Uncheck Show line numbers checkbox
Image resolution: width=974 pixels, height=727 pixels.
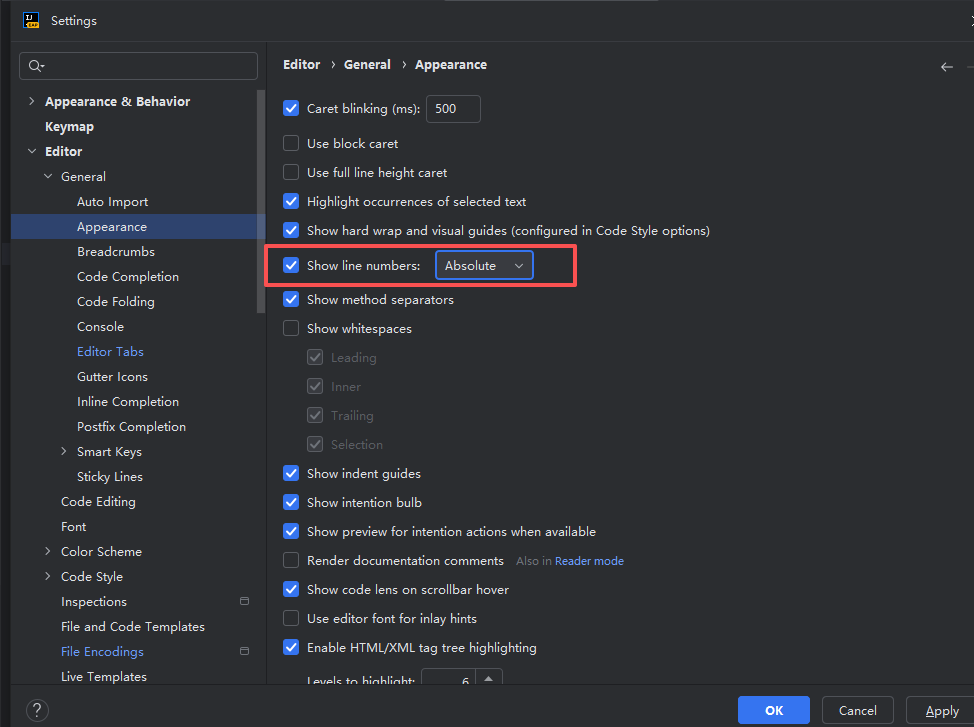coord(291,265)
